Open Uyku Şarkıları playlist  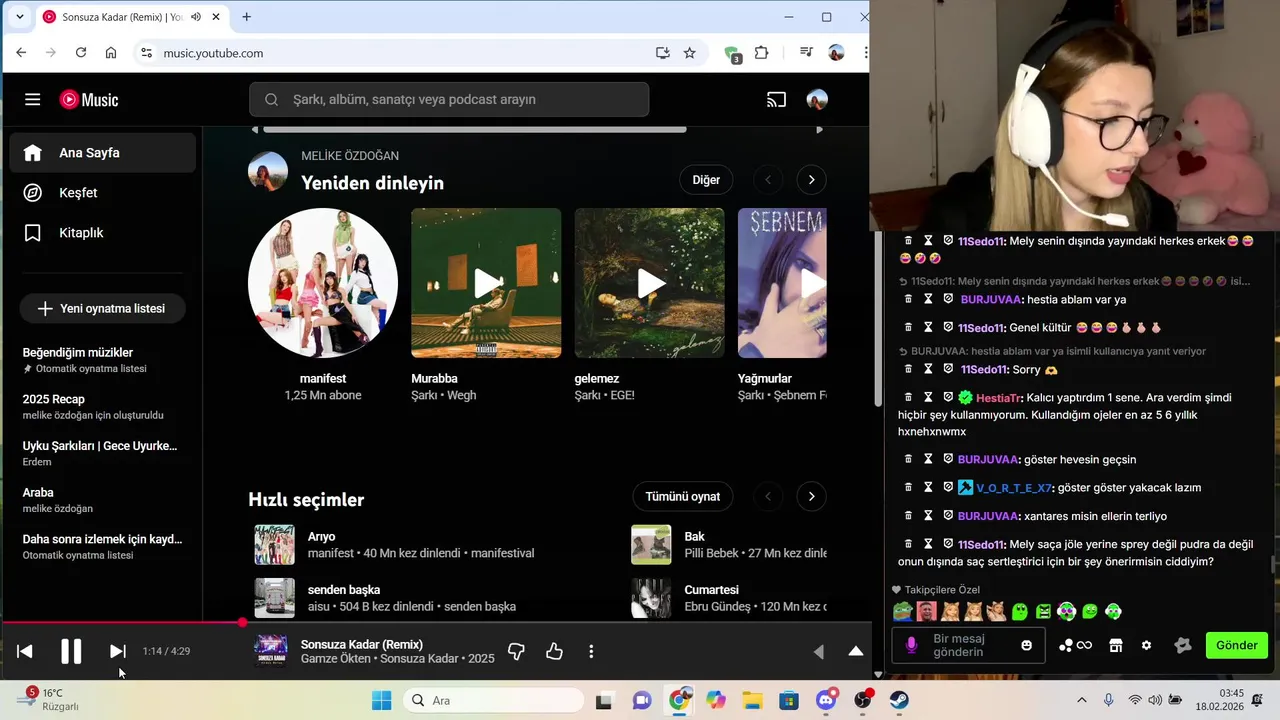(x=103, y=453)
